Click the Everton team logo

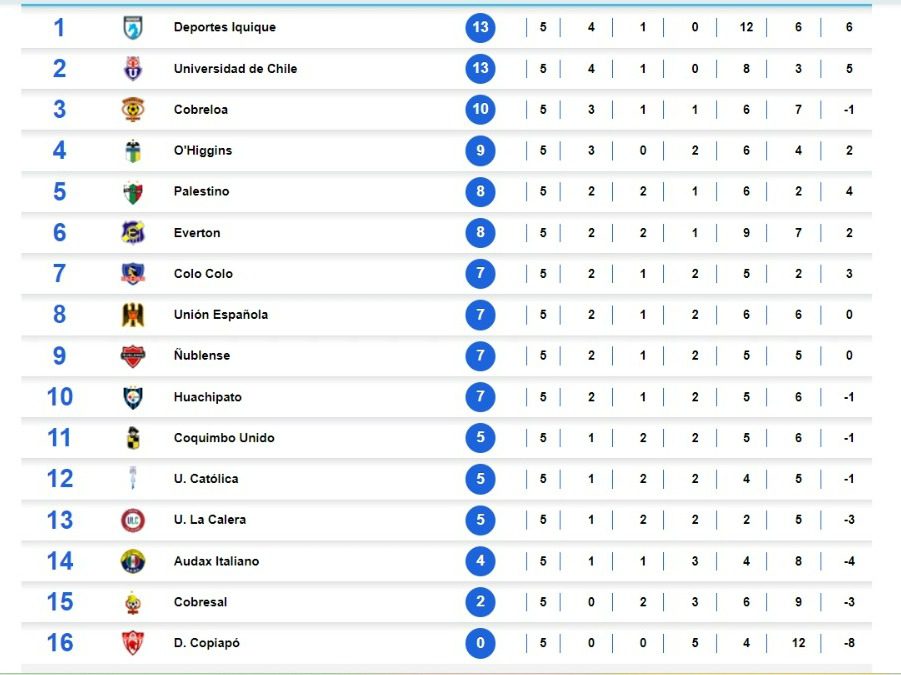(x=133, y=233)
